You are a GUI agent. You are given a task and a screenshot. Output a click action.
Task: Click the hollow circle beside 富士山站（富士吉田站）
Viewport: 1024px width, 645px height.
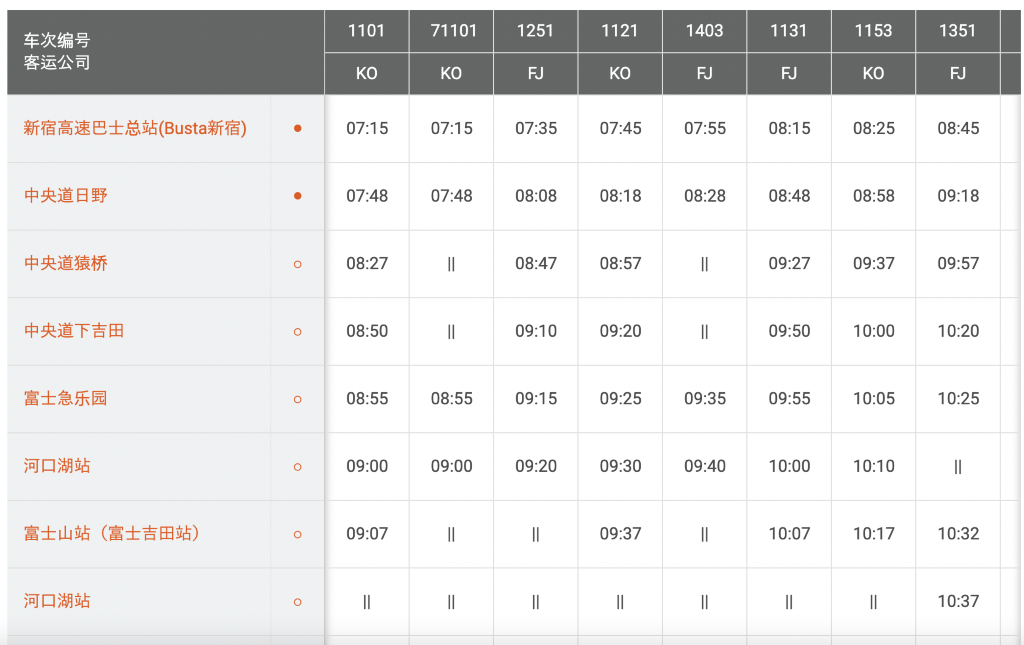[x=297, y=534]
